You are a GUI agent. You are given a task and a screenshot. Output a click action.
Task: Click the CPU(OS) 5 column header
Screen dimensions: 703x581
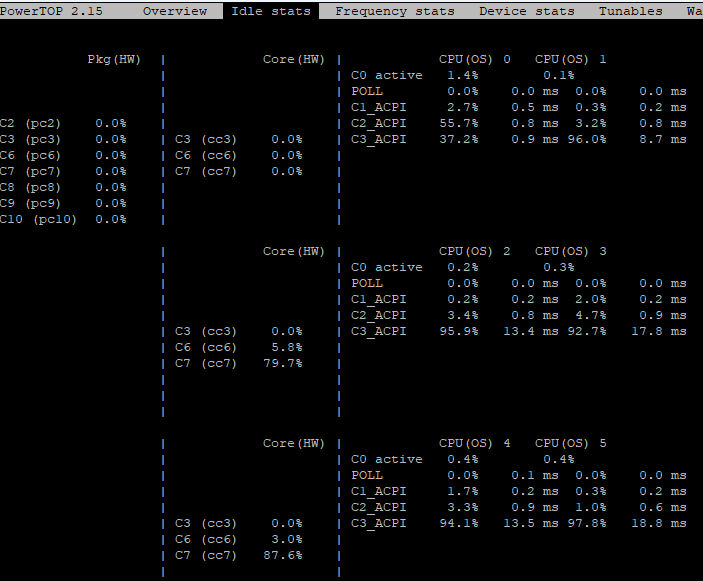[x=570, y=443]
